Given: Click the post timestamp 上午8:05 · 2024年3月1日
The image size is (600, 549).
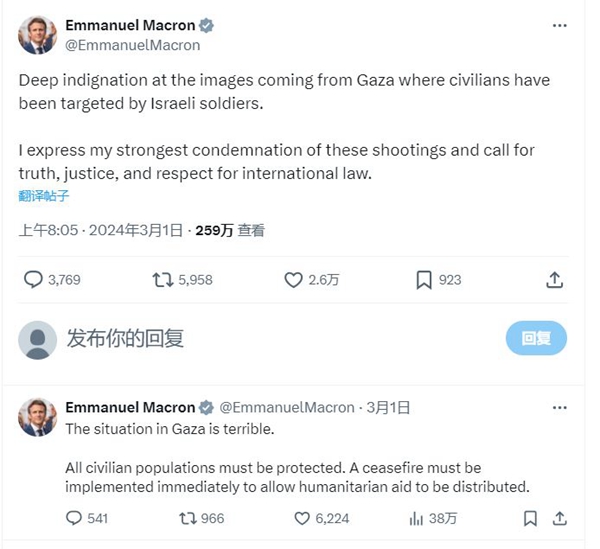Looking at the screenshot, I should (x=100, y=230).
